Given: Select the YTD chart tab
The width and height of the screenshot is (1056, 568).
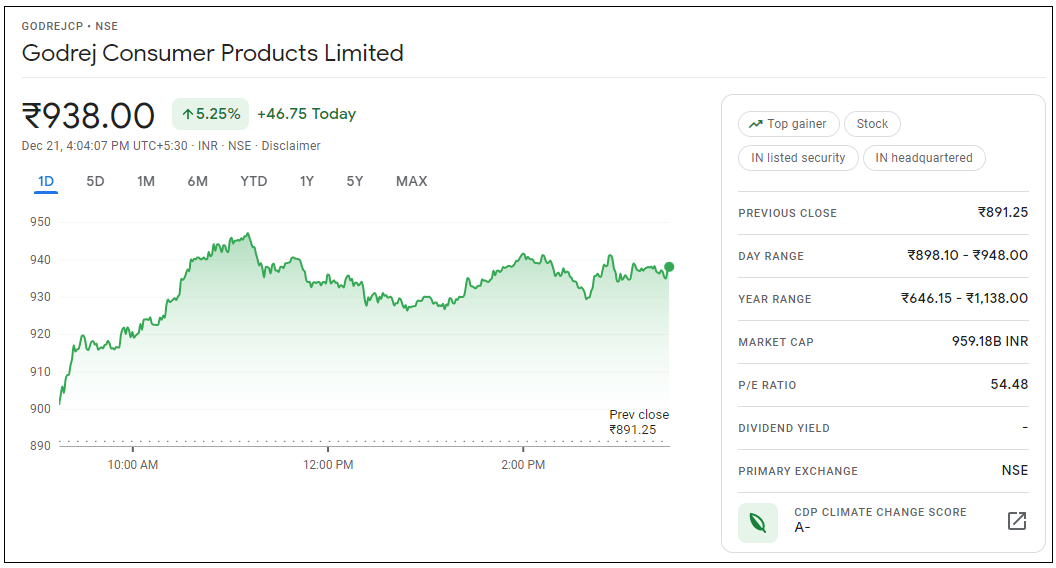Looking at the screenshot, I should click(253, 181).
